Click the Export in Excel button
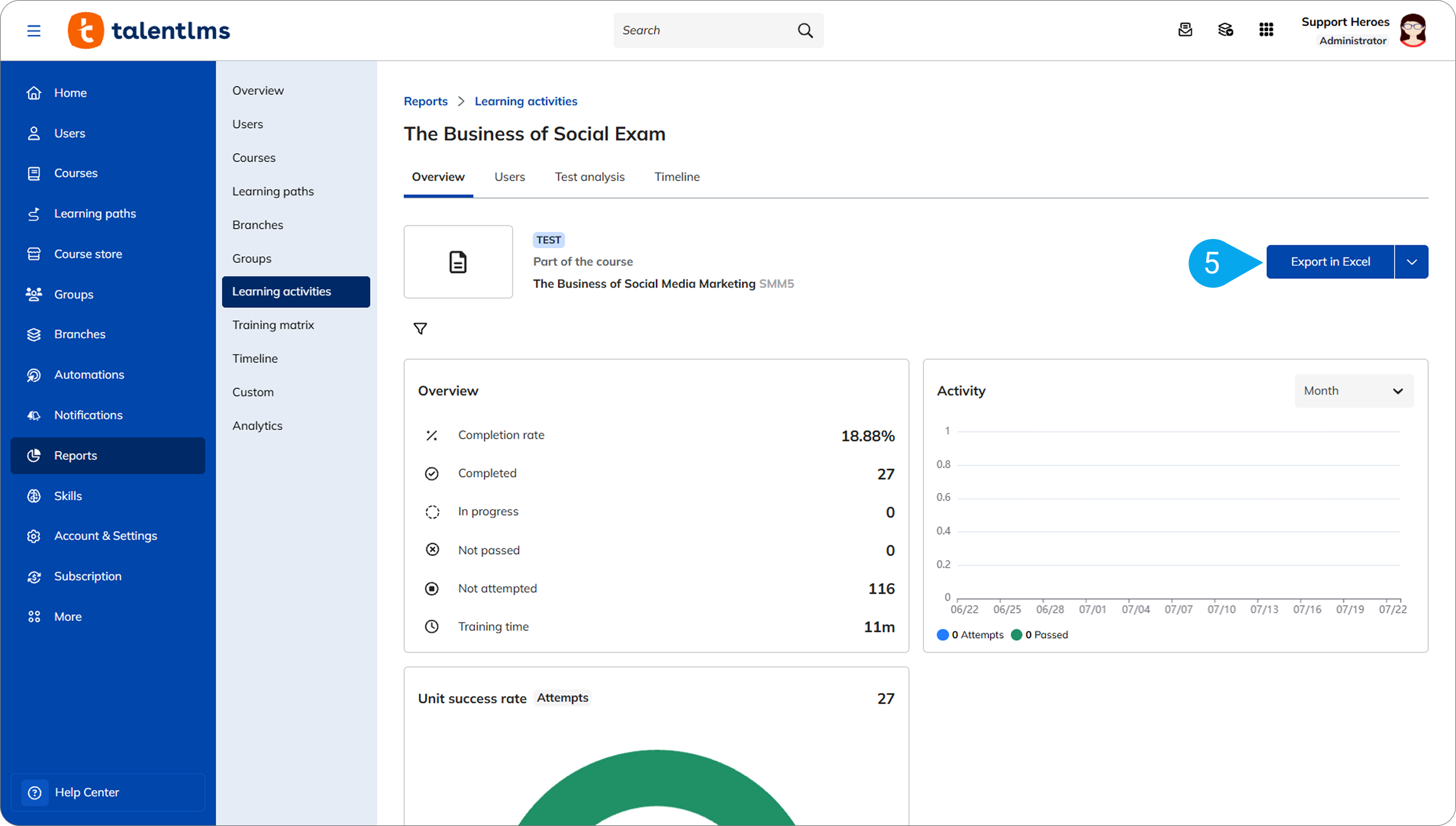 tap(1330, 262)
